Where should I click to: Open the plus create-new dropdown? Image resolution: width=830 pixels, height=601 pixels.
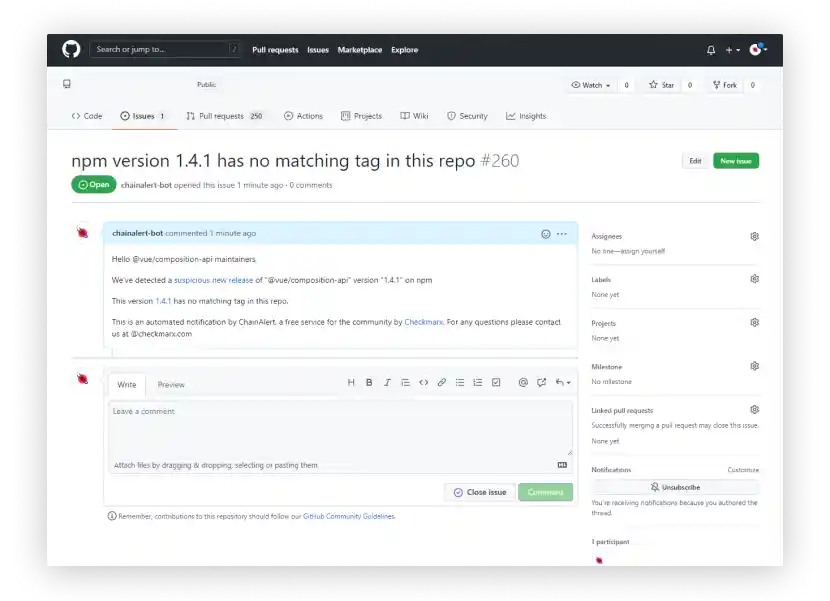pos(733,50)
